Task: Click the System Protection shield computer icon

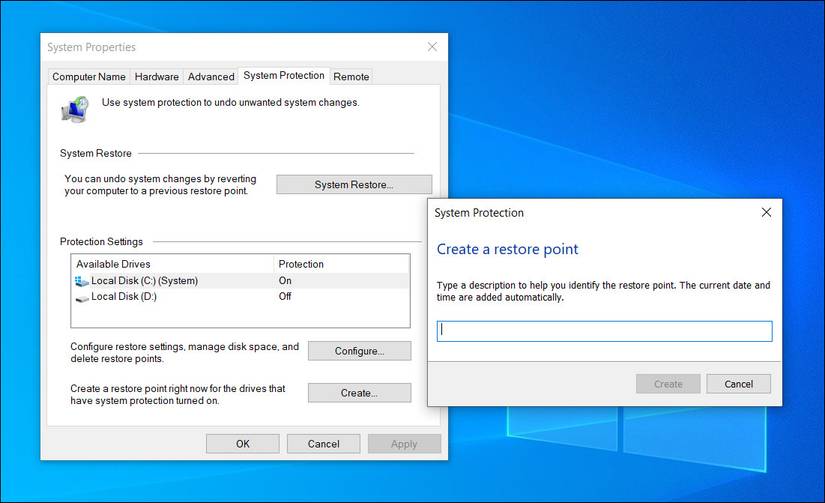Action: tap(74, 108)
